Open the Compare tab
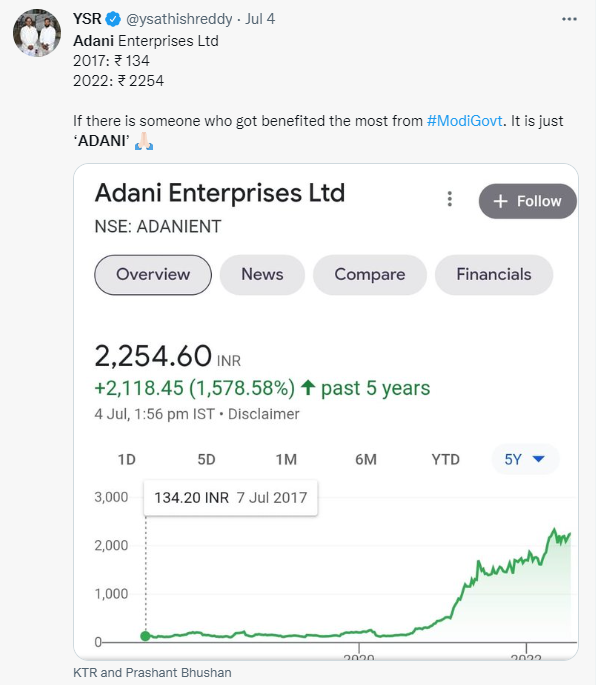This screenshot has width=607, height=685. [x=370, y=275]
